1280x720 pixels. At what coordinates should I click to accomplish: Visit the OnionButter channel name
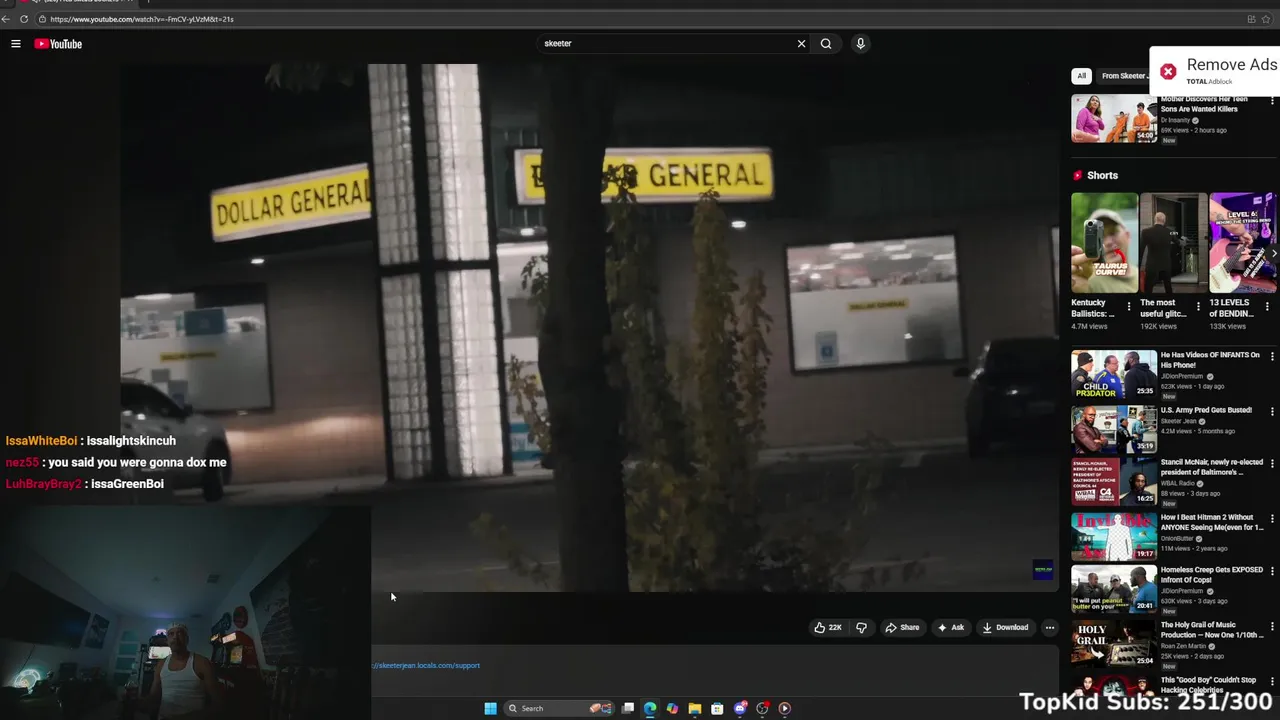coord(1177,538)
